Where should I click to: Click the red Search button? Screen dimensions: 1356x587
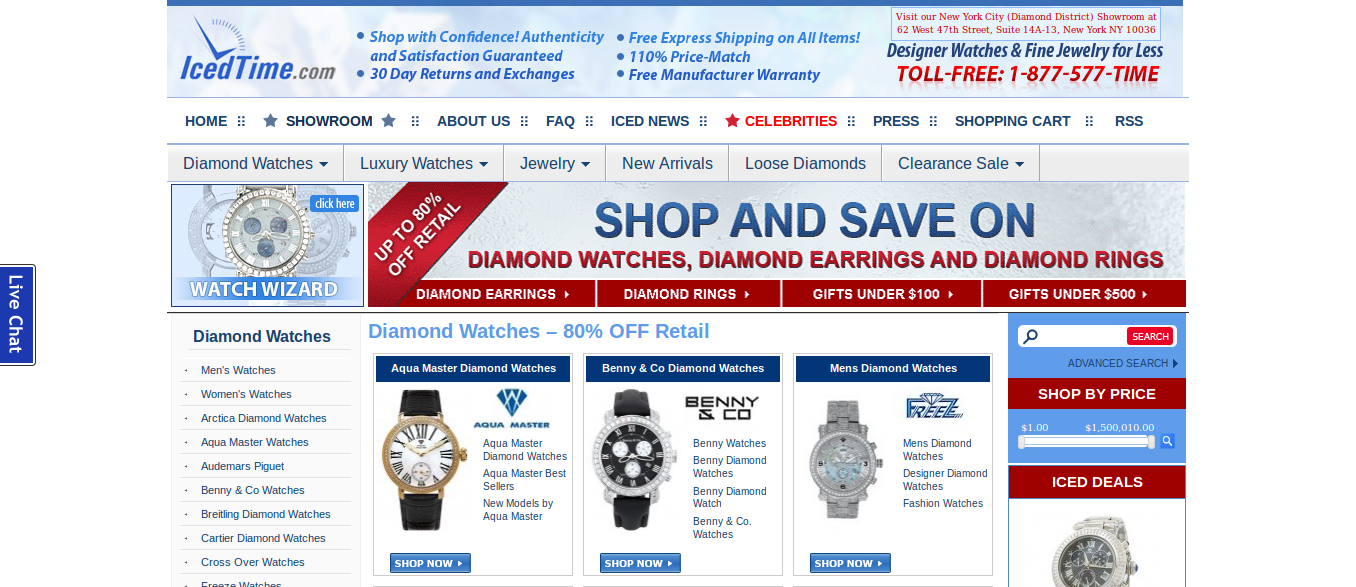(x=1150, y=336)
